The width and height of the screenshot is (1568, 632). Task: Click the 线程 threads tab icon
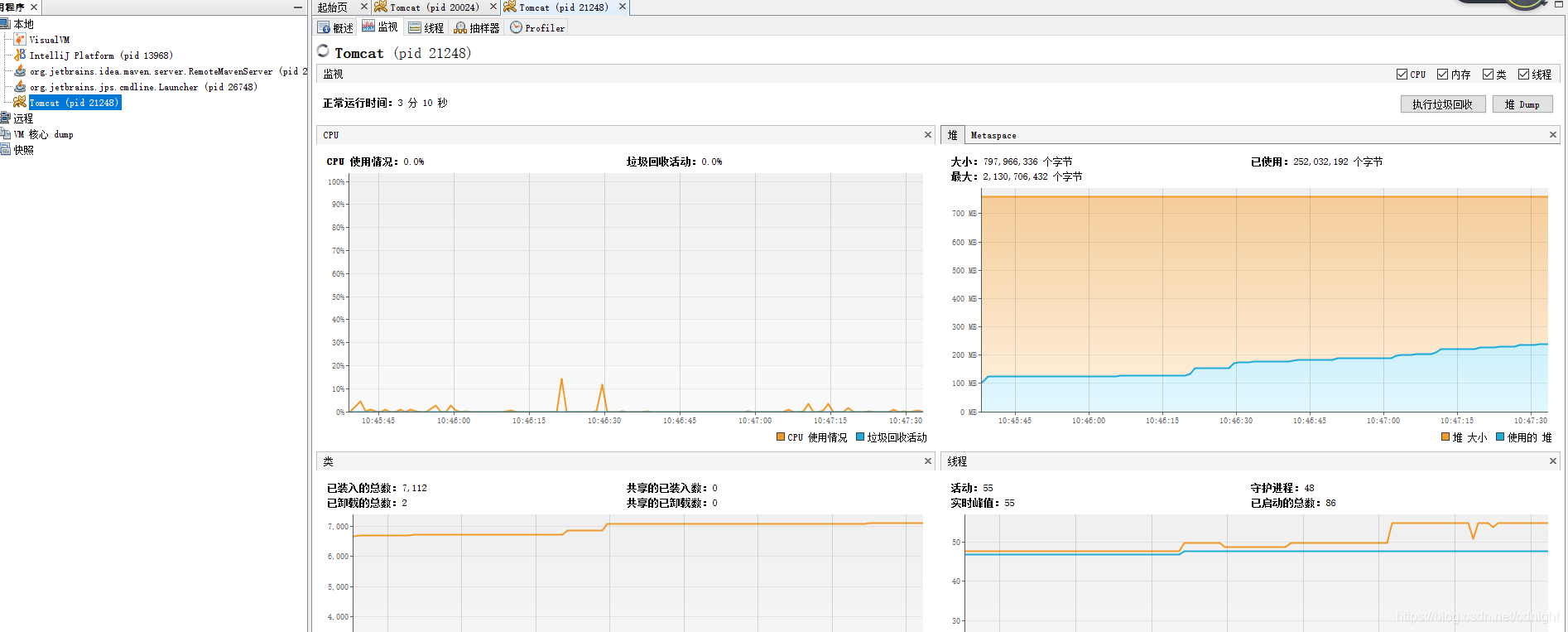tap(415, 27)
